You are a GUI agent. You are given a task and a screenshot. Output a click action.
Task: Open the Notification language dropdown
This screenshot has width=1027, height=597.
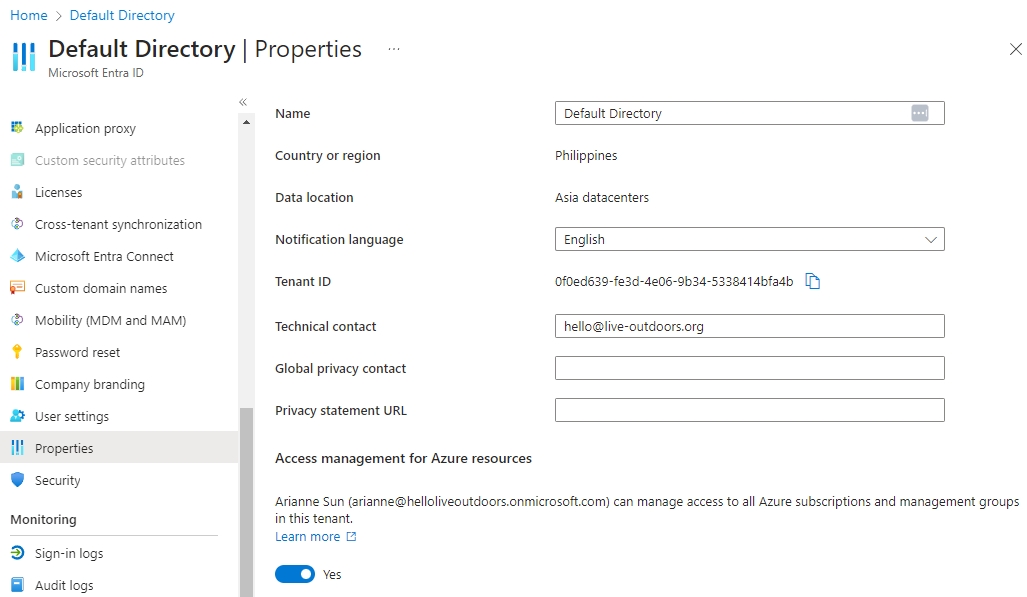[x=749, y=240]
